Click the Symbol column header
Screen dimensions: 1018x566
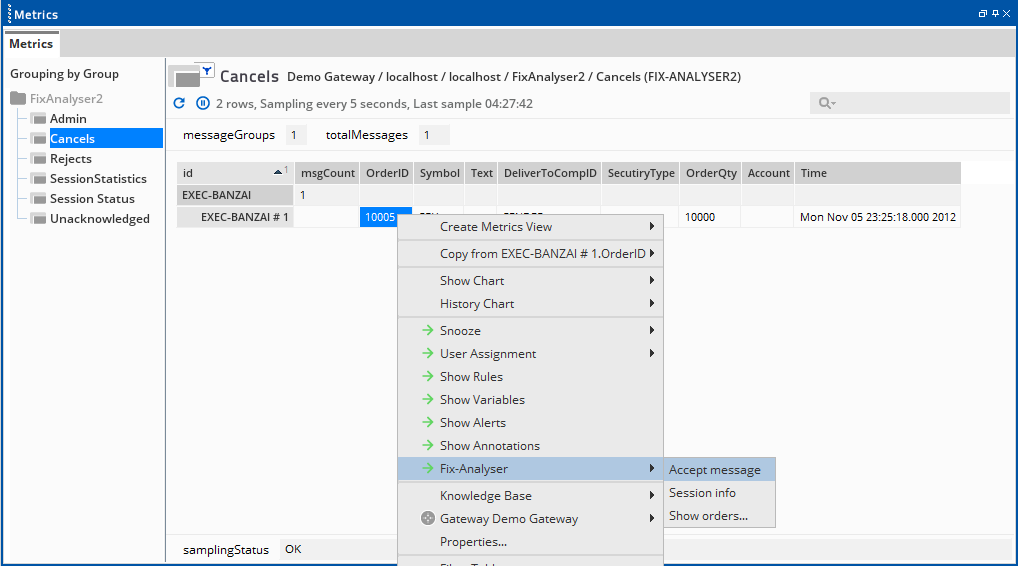pyautogui.click(x=440, y=173)
